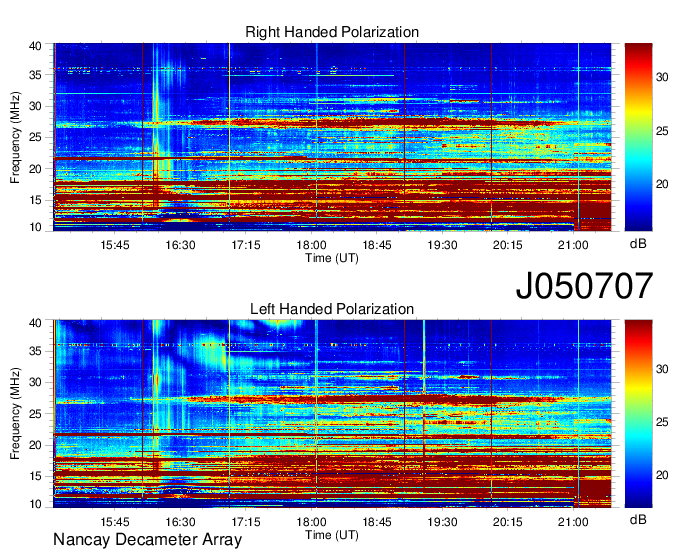Click "Frequency (MHz)" label of Right Handed plot
Image resolution: width=680 pixels, height=552 pixels.
pos(15,137)
